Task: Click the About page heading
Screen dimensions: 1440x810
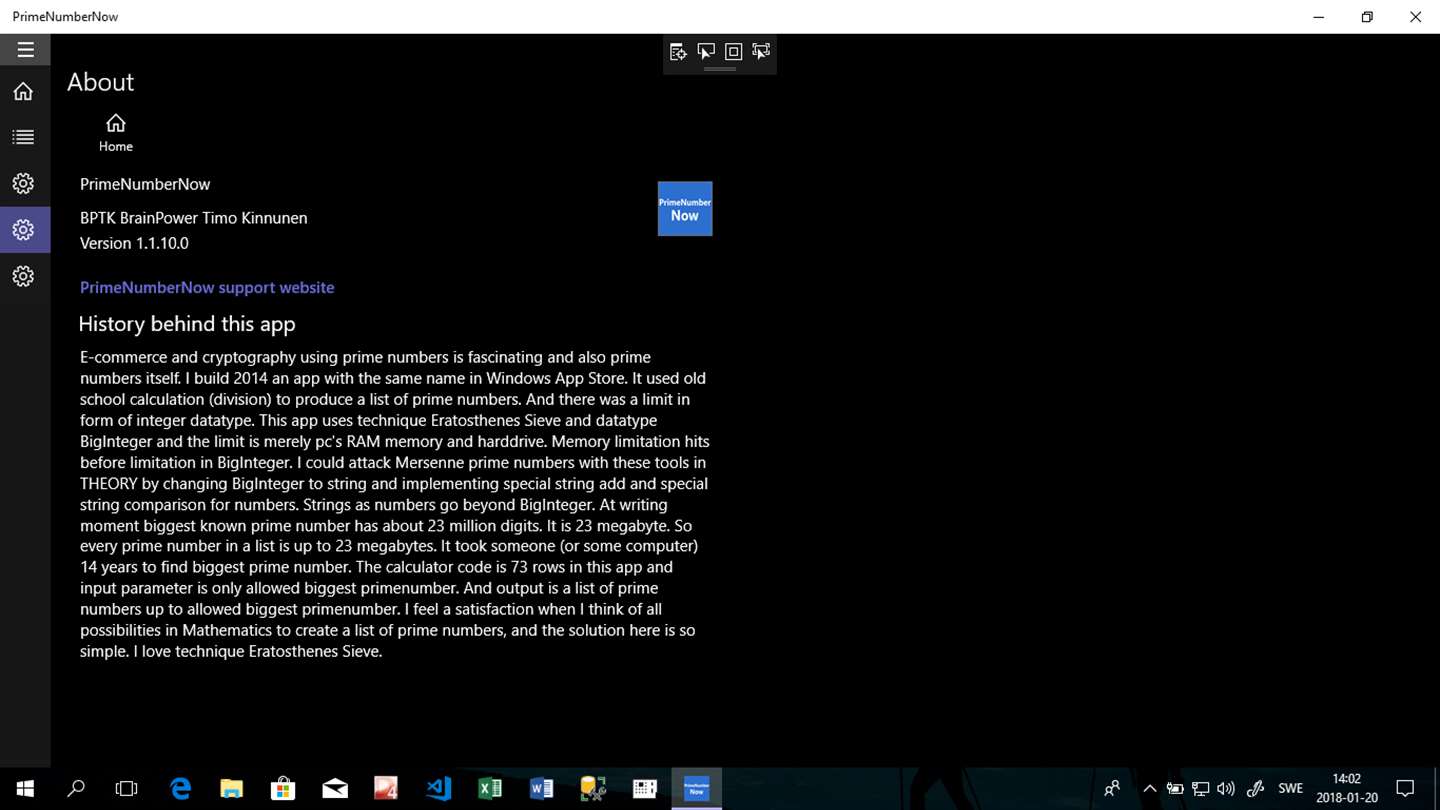Action: 100,82
